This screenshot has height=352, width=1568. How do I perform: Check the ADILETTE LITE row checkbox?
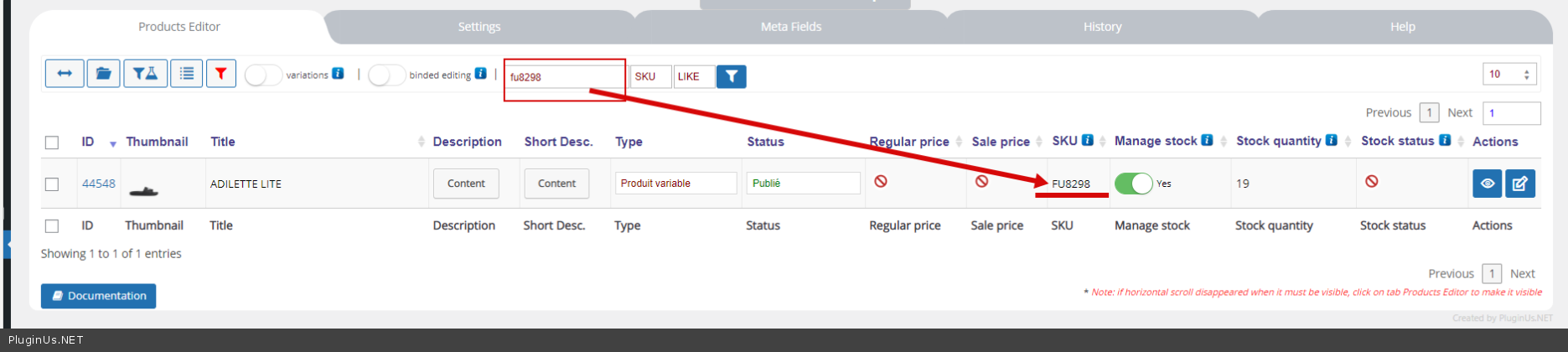point(52,184)
